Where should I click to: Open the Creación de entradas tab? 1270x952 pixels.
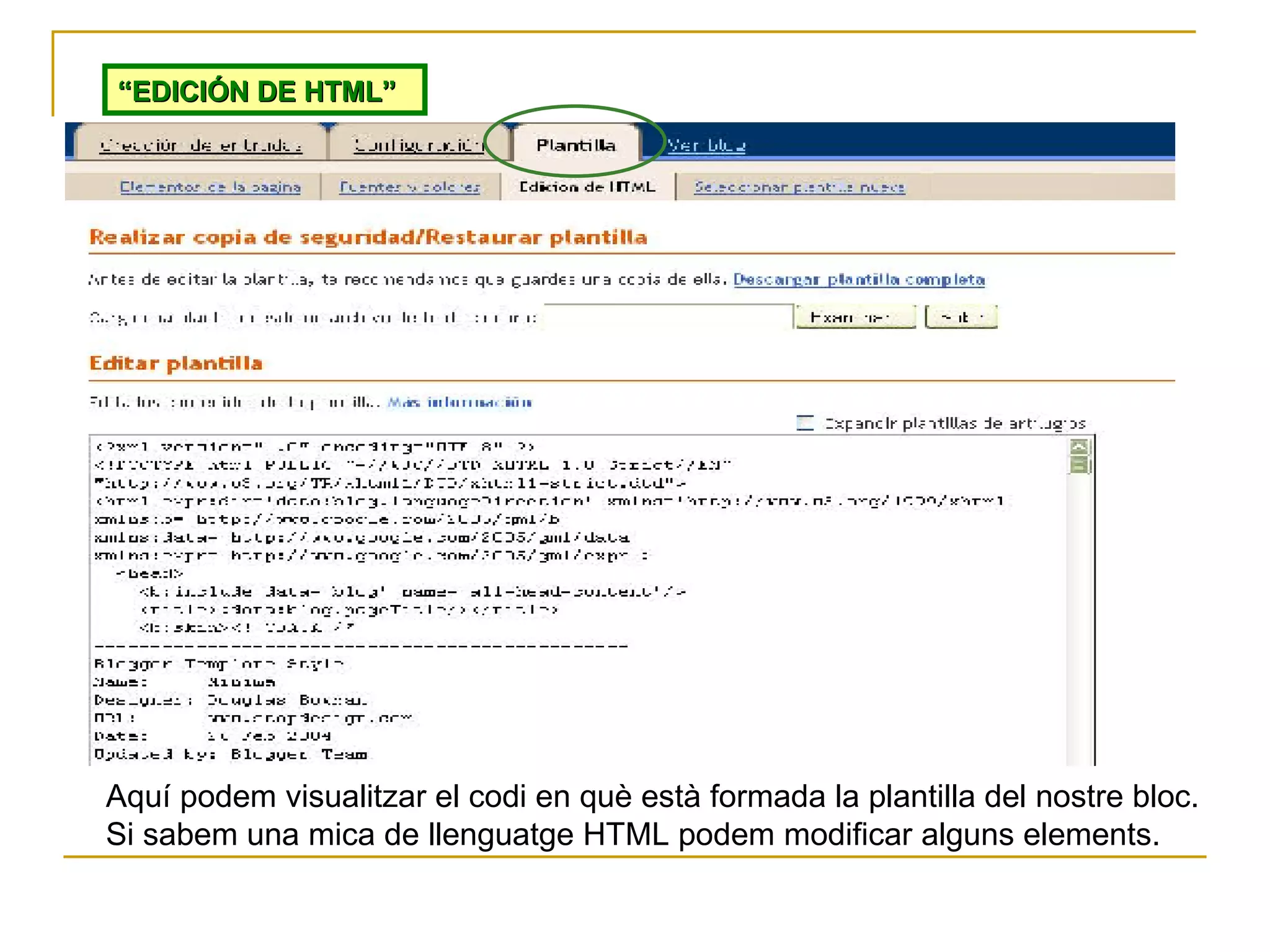pos(201,144)
